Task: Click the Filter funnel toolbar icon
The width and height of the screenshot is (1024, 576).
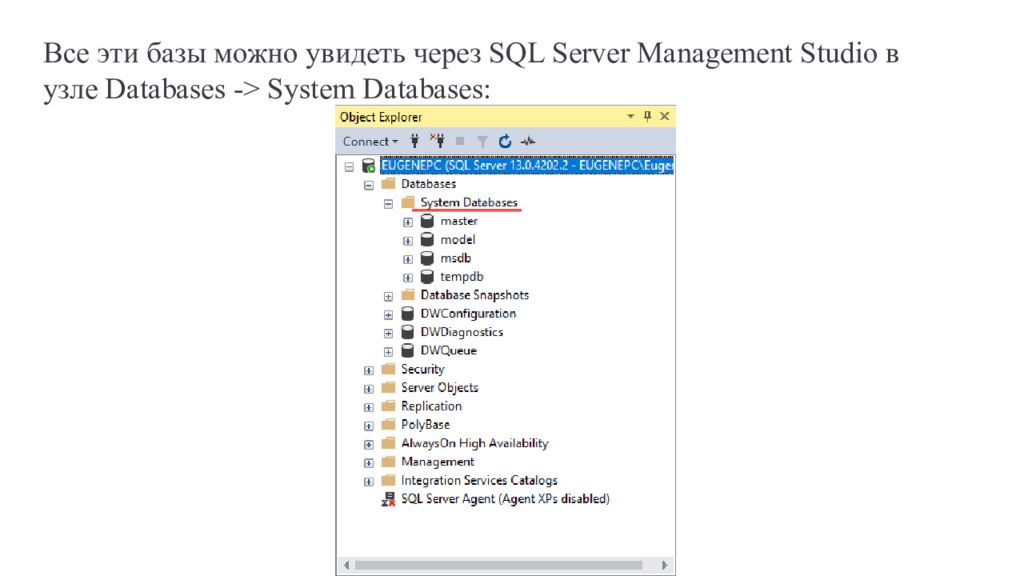Action: [482, 141]
